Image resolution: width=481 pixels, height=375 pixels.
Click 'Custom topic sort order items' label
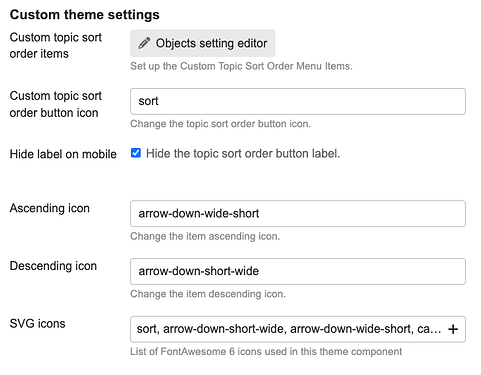coord(55,45)
